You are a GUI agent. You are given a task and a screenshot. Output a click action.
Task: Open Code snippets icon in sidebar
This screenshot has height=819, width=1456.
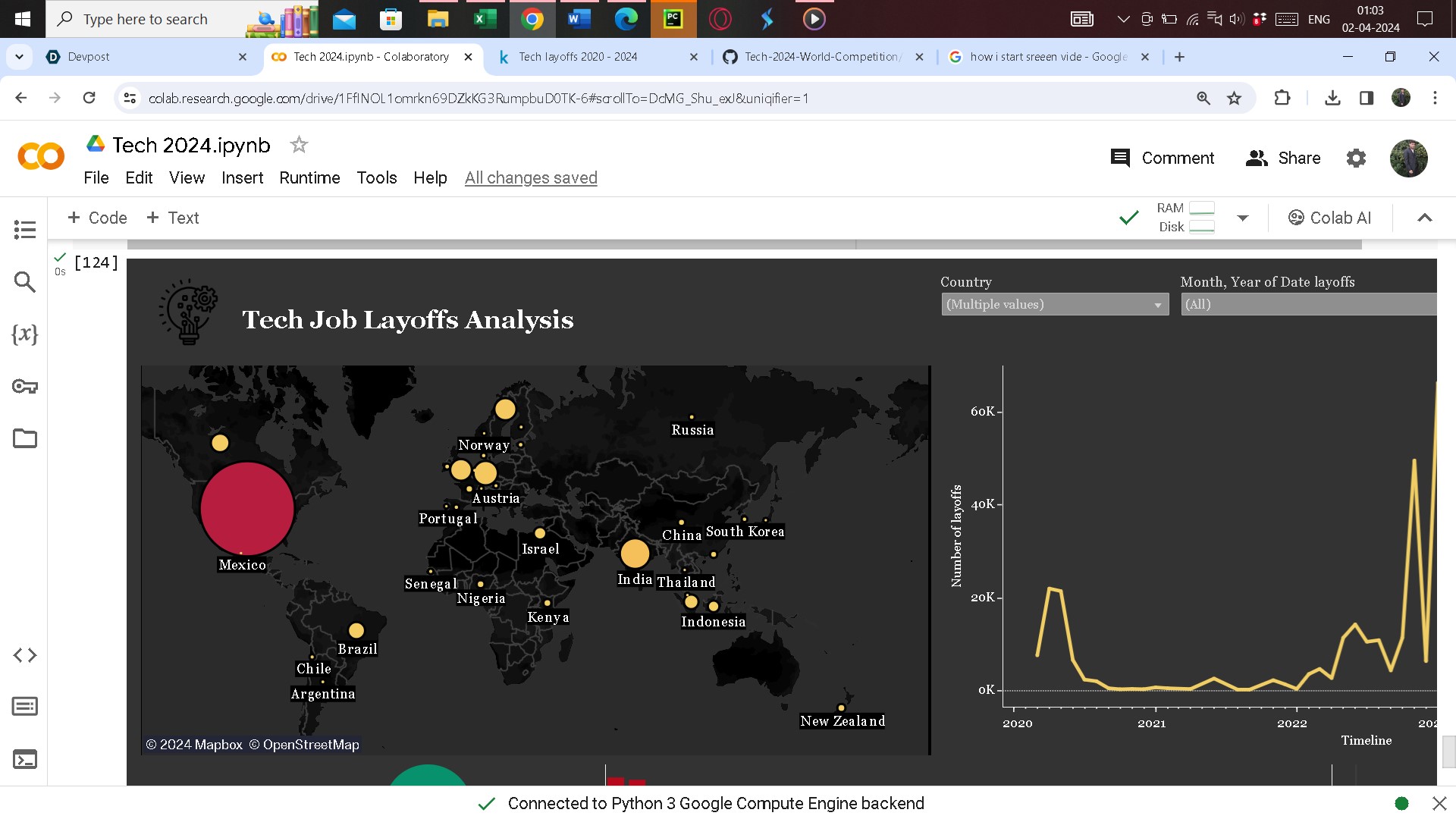coord(25,655)
